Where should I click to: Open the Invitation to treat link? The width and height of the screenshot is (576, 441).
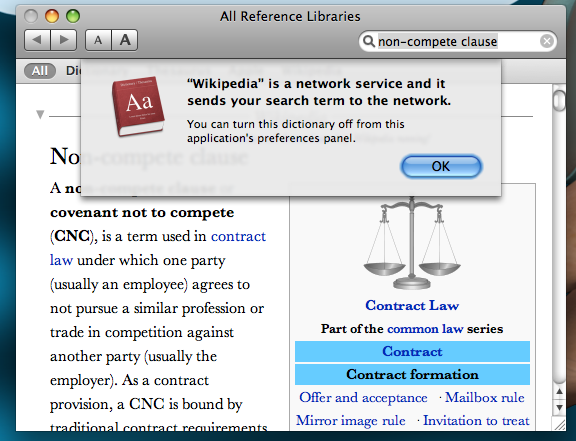click(476, 420)
